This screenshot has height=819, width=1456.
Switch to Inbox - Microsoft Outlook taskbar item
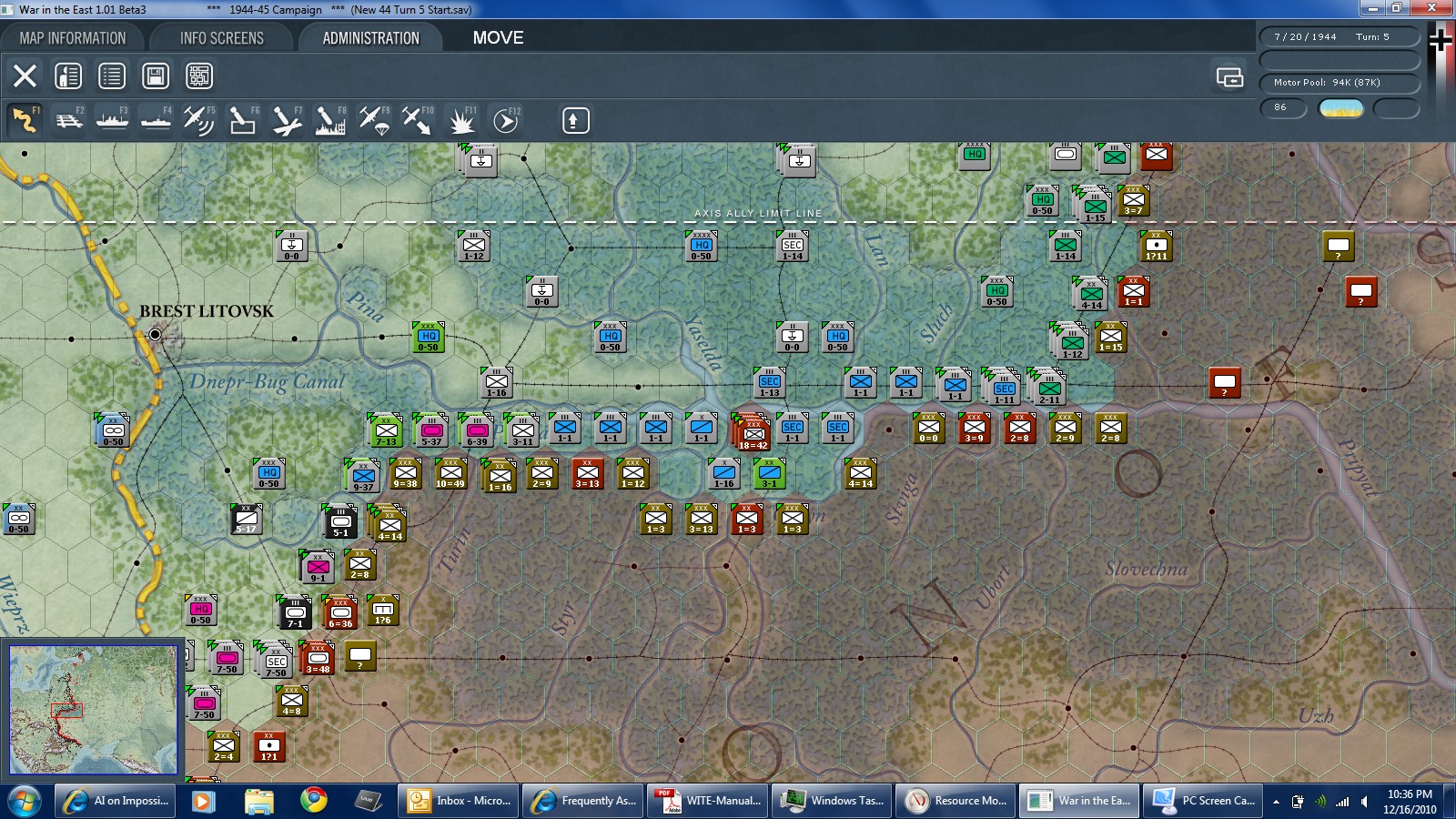pos(460,801)
